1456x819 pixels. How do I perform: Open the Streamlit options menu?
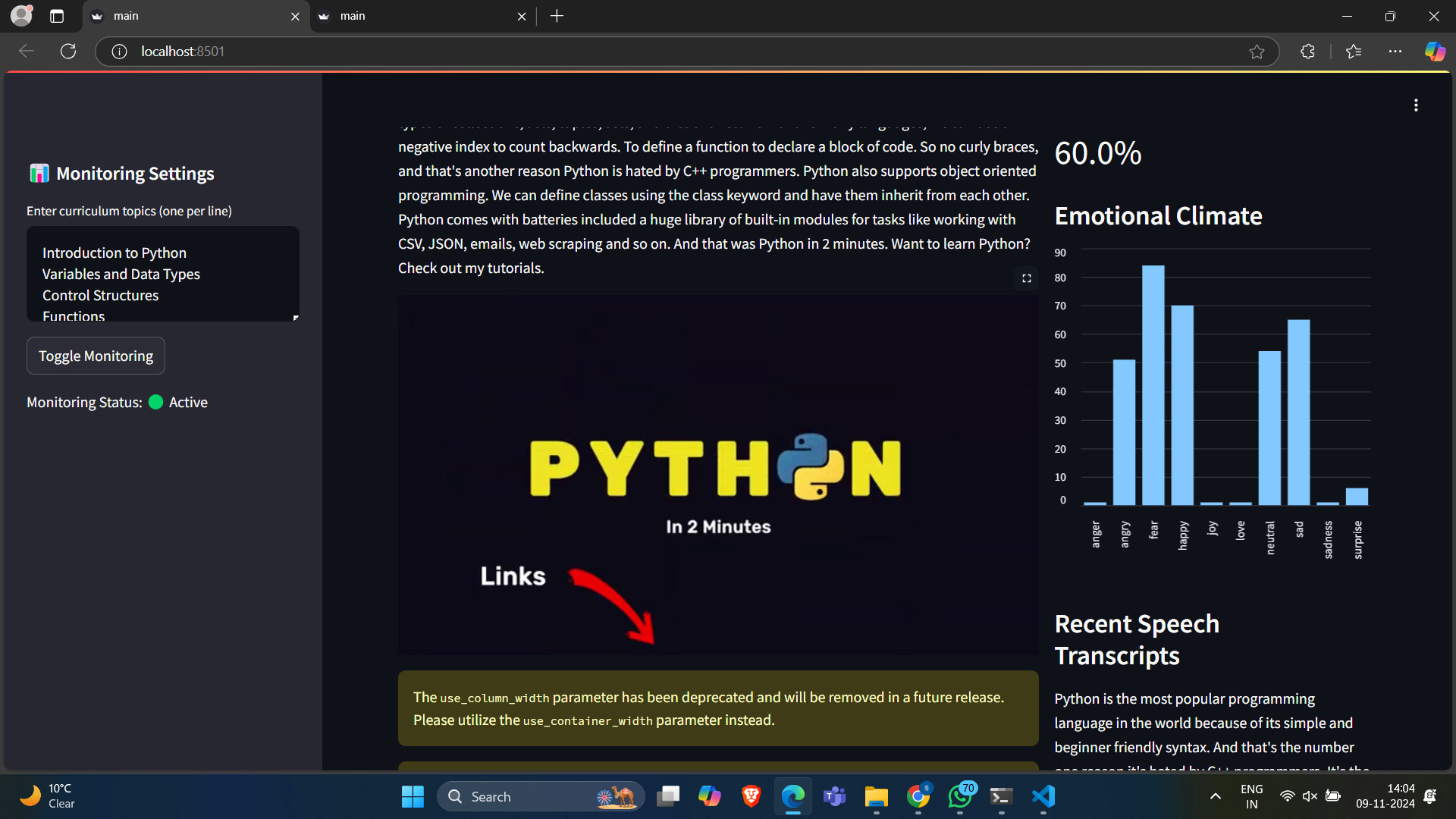click(1417, 105)
